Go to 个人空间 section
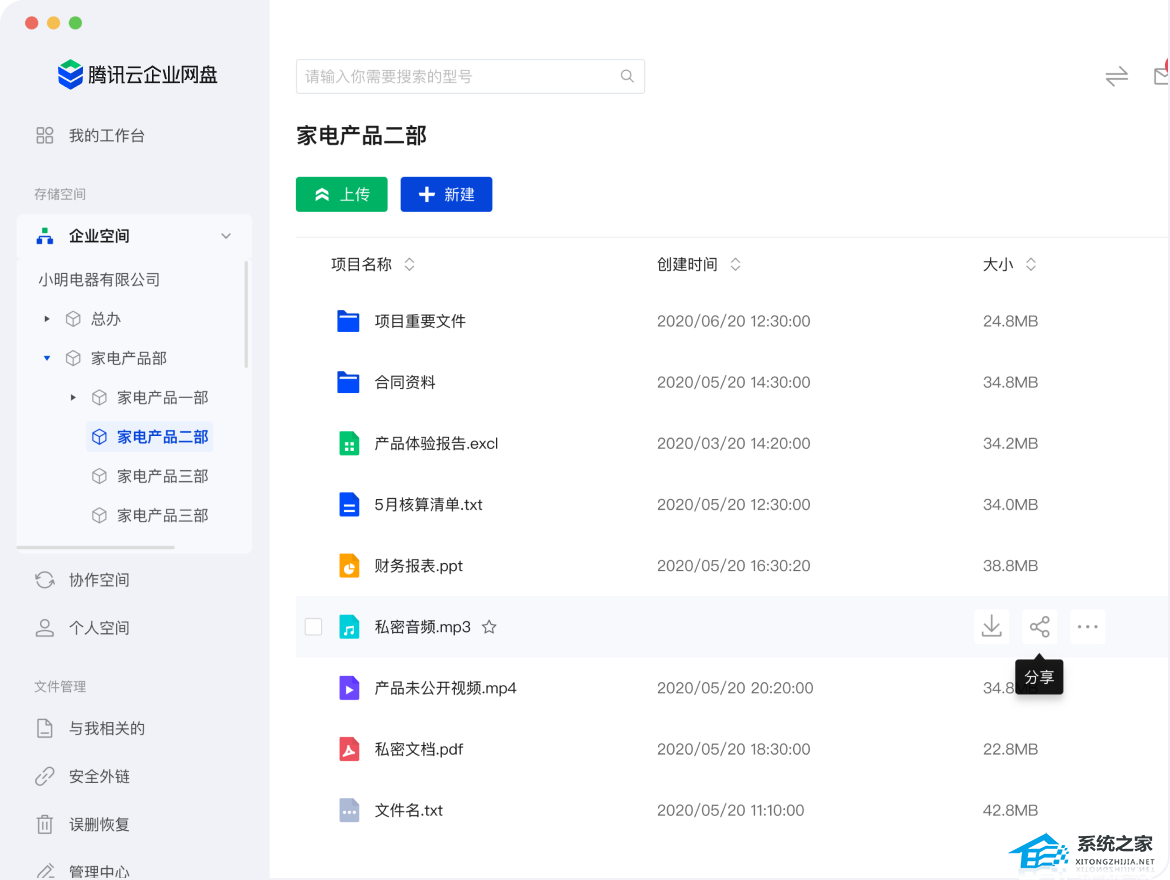 pos(99,628)
